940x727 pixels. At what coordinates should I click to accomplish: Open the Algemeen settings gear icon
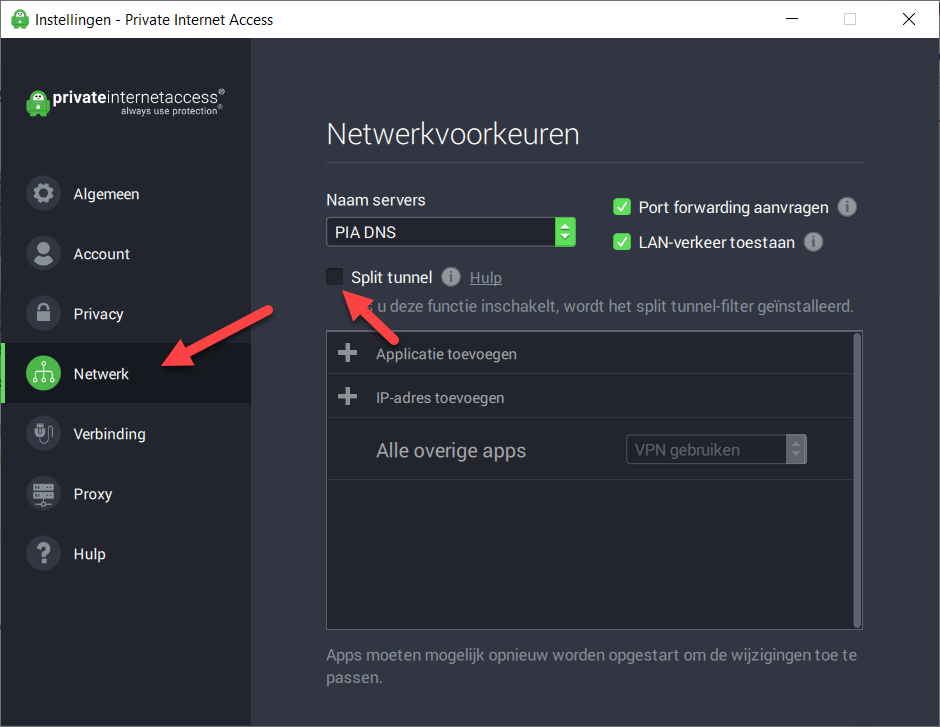pyautogui.click(x=43, y=194)
